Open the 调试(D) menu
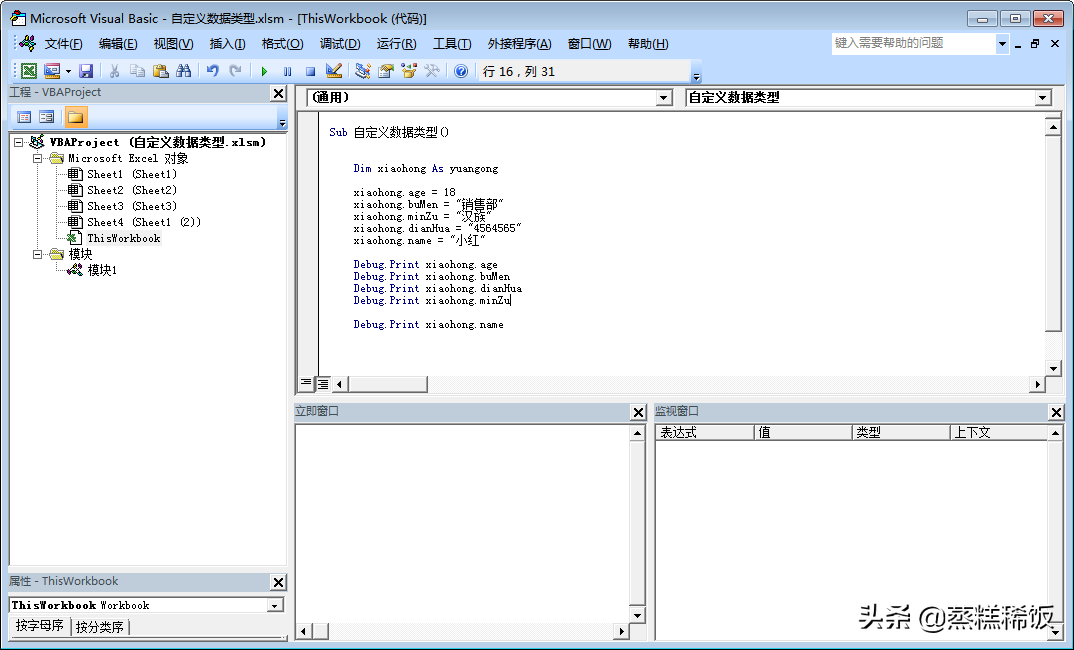This screenshot has width=1074, height=650. pos(340,43)
